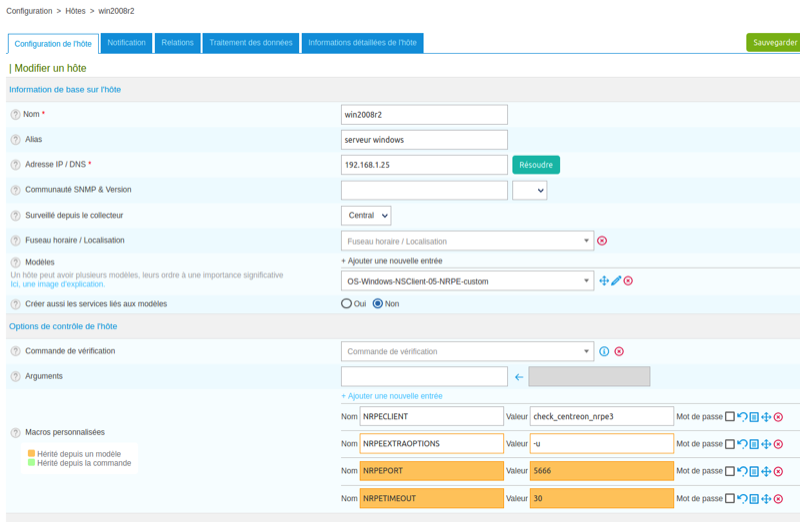Open the Traitement des données tab
Viewport: 800px width, 522px height.
[250, 43]
